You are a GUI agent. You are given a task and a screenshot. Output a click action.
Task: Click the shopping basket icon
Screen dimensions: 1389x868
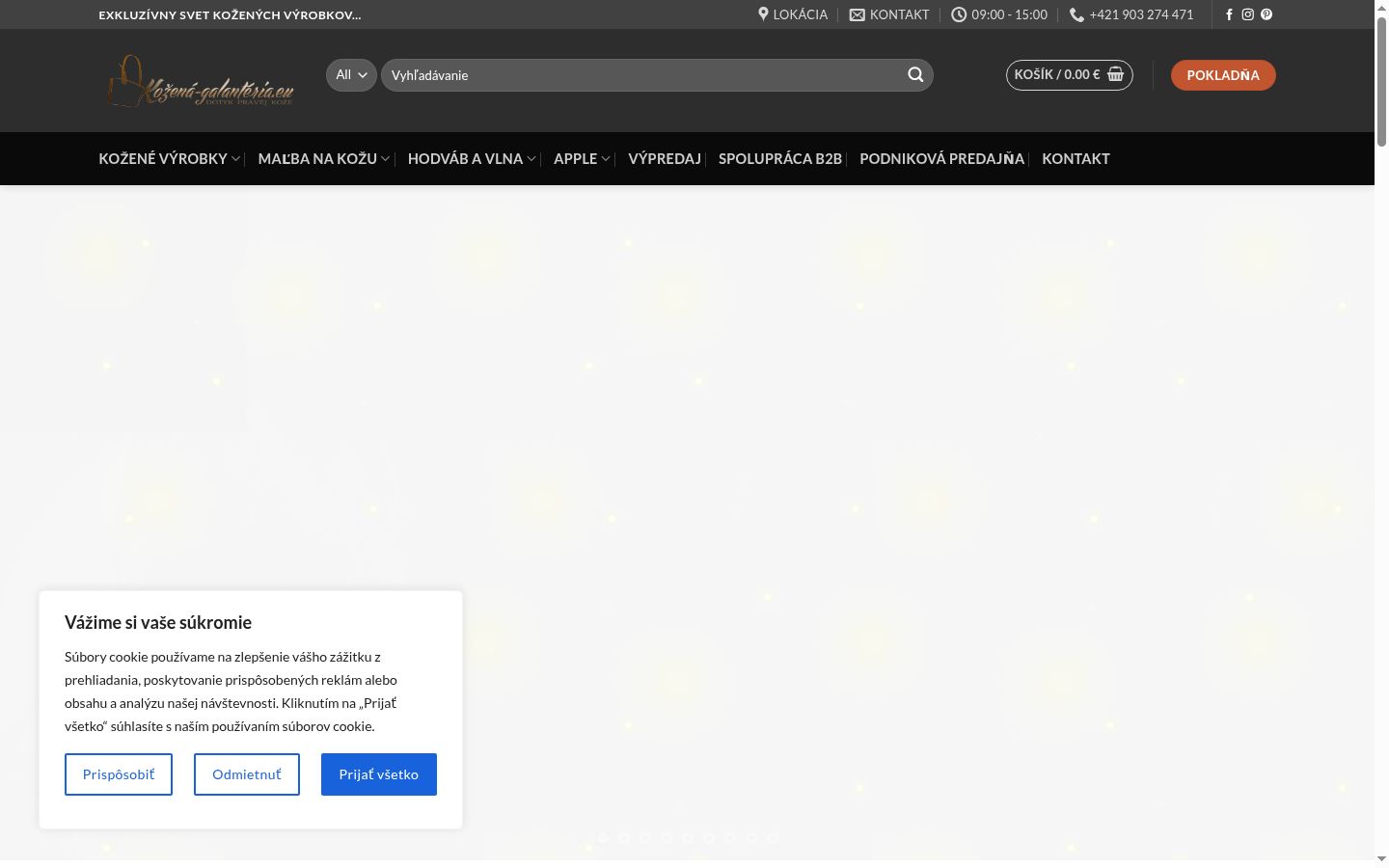pyautogui.click(x=1116, y=74)
